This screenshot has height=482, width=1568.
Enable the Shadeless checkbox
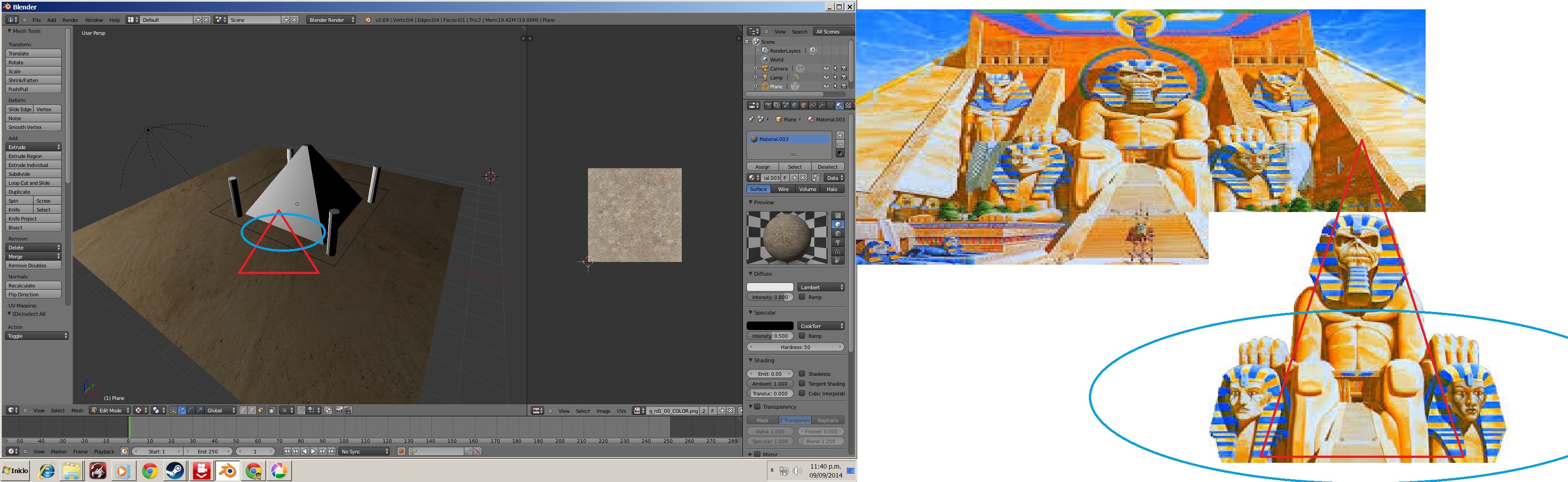[802, 374]
